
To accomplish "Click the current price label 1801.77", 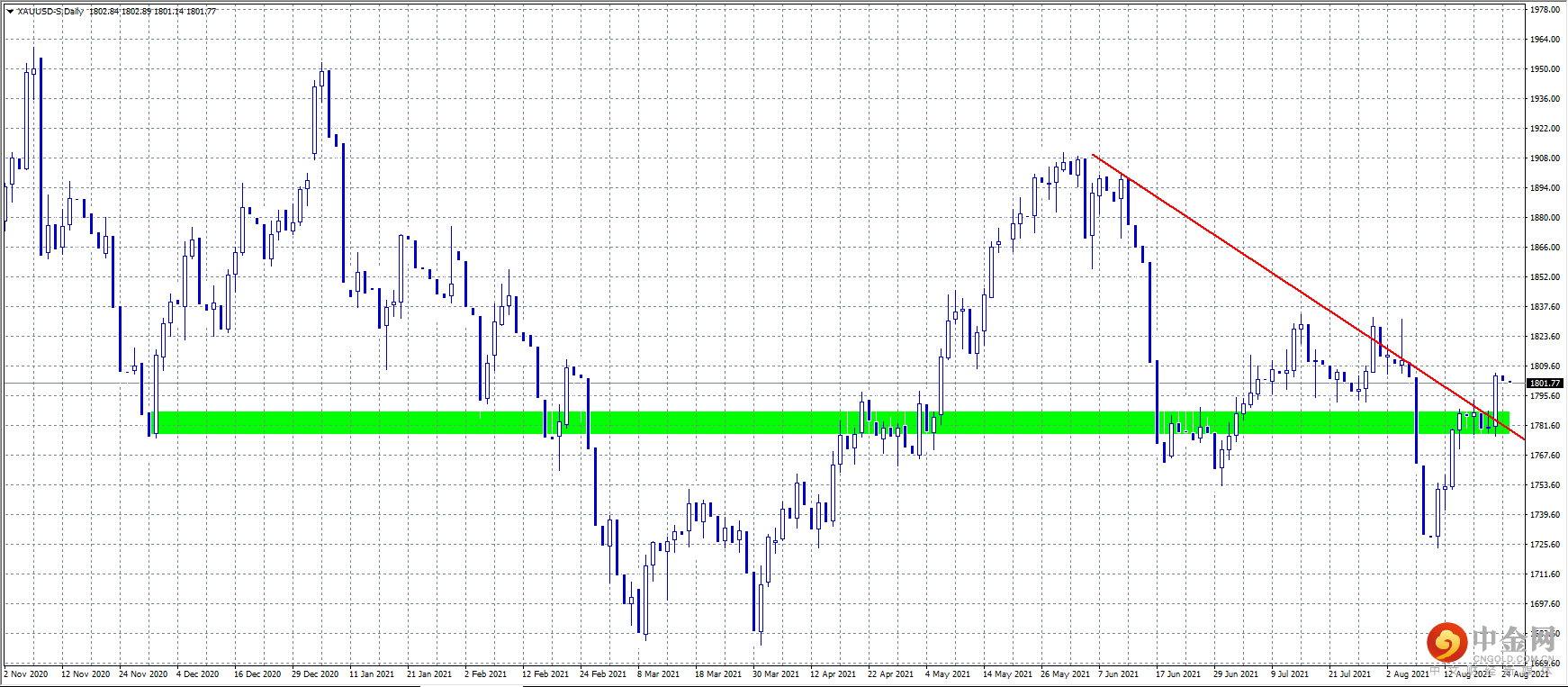I will coord(1545,384).
